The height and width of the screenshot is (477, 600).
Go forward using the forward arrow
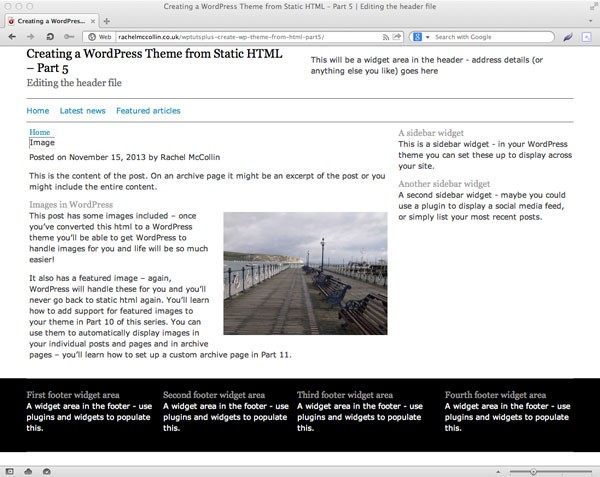(x=31, y=37)
